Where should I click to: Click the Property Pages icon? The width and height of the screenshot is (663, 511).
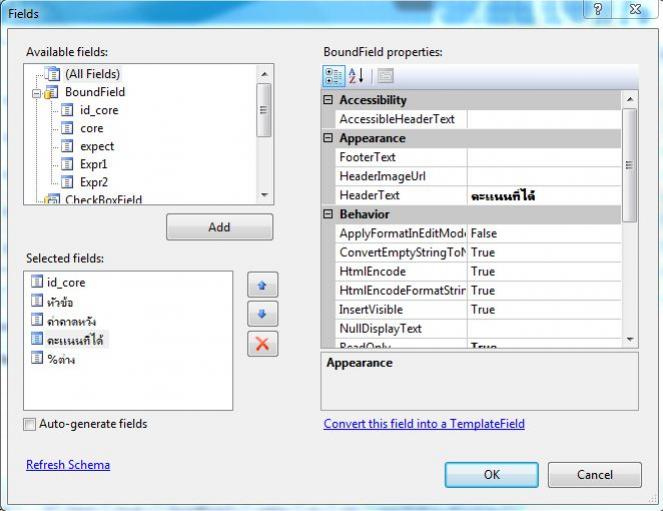385,76
